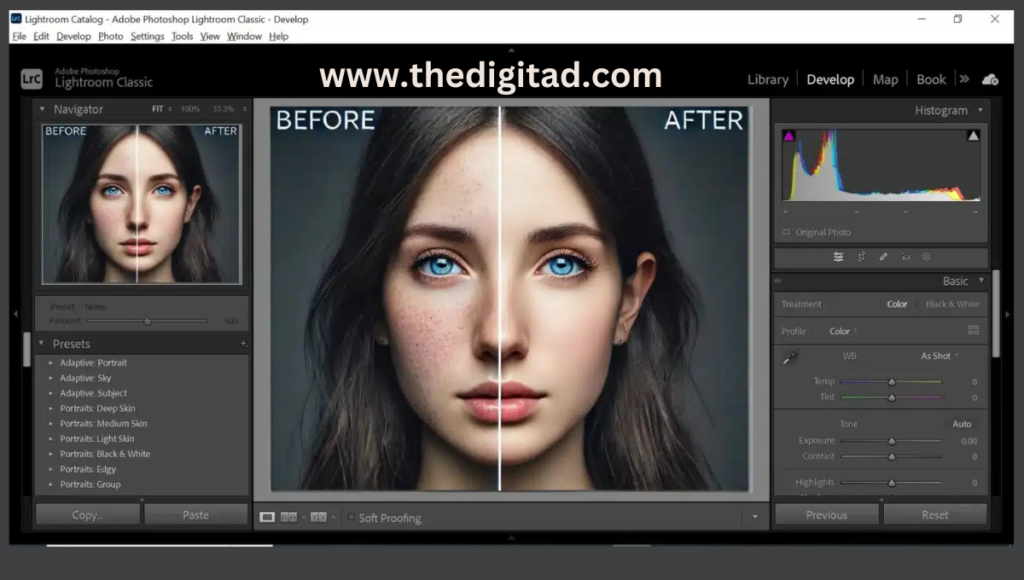Viewport: 1024px width, 580px height.
Task: Set Navigator zoom to 100%
Action: pos(190,109)
